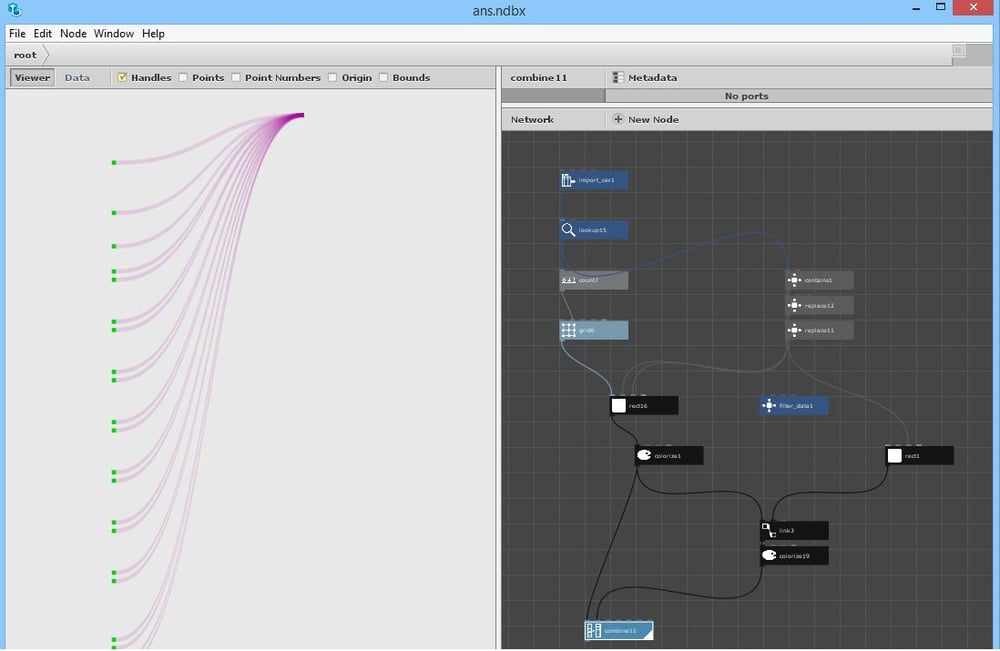
Task: Click the rect16 rectangle node
Action: click(x=643, y=406)
